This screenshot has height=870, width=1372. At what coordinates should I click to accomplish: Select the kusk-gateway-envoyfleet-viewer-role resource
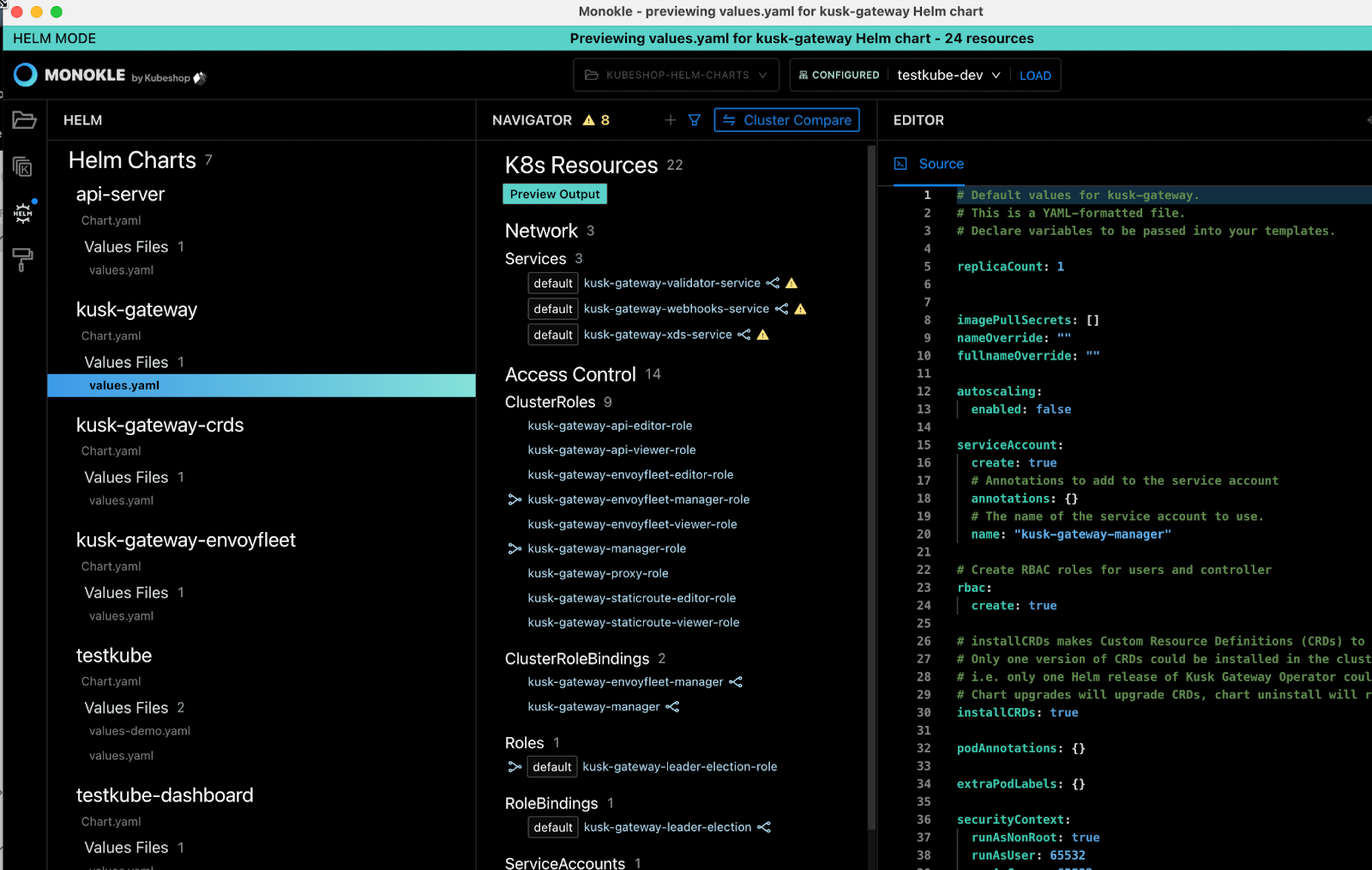coord(632,524)
